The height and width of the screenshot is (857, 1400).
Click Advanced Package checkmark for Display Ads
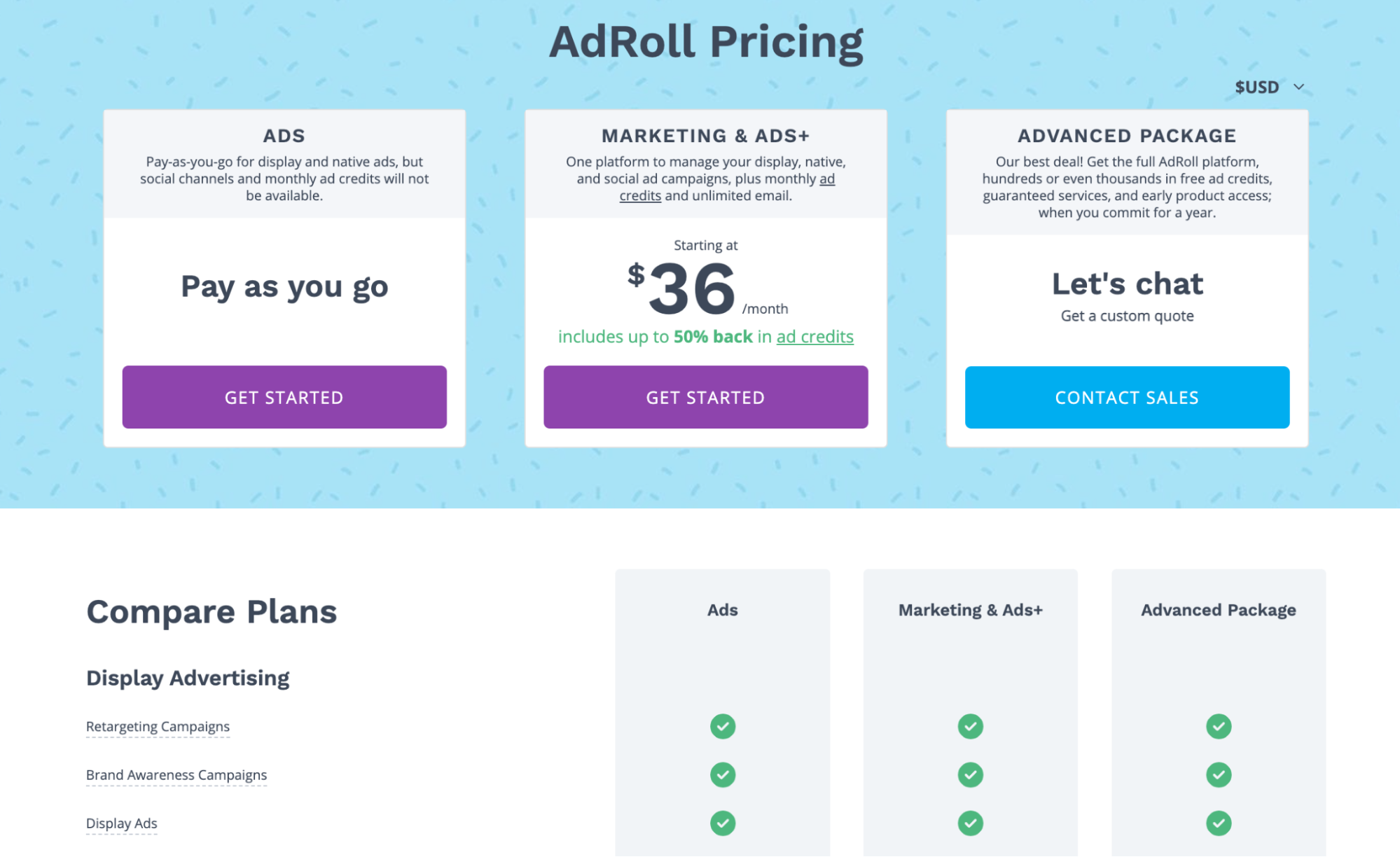click(x=1219, y=823)
